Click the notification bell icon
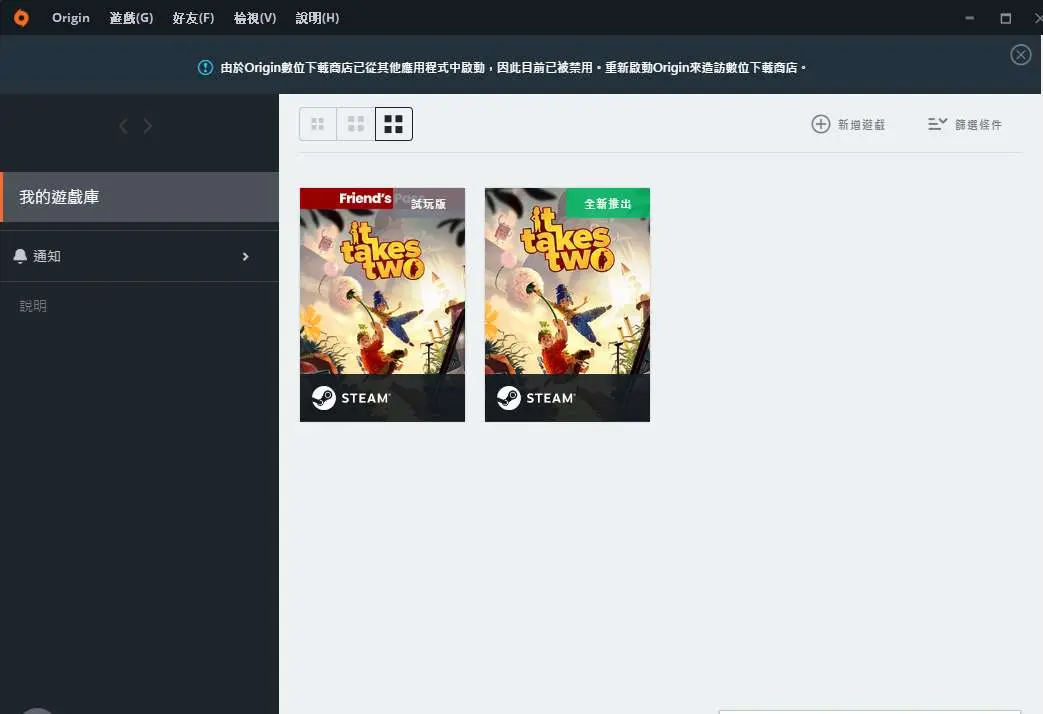The width and height of the screenshot is (1043, 714). (20, 256)
